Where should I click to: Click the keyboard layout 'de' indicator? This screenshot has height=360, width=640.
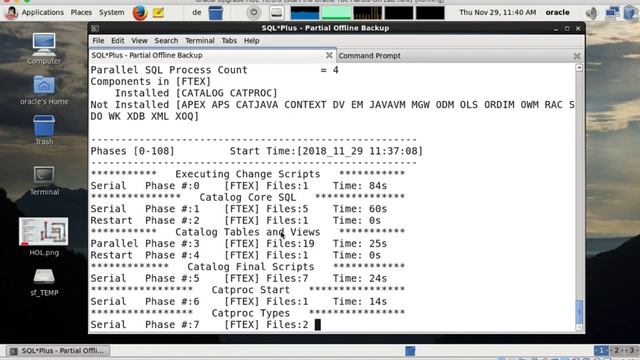(197, 13)
